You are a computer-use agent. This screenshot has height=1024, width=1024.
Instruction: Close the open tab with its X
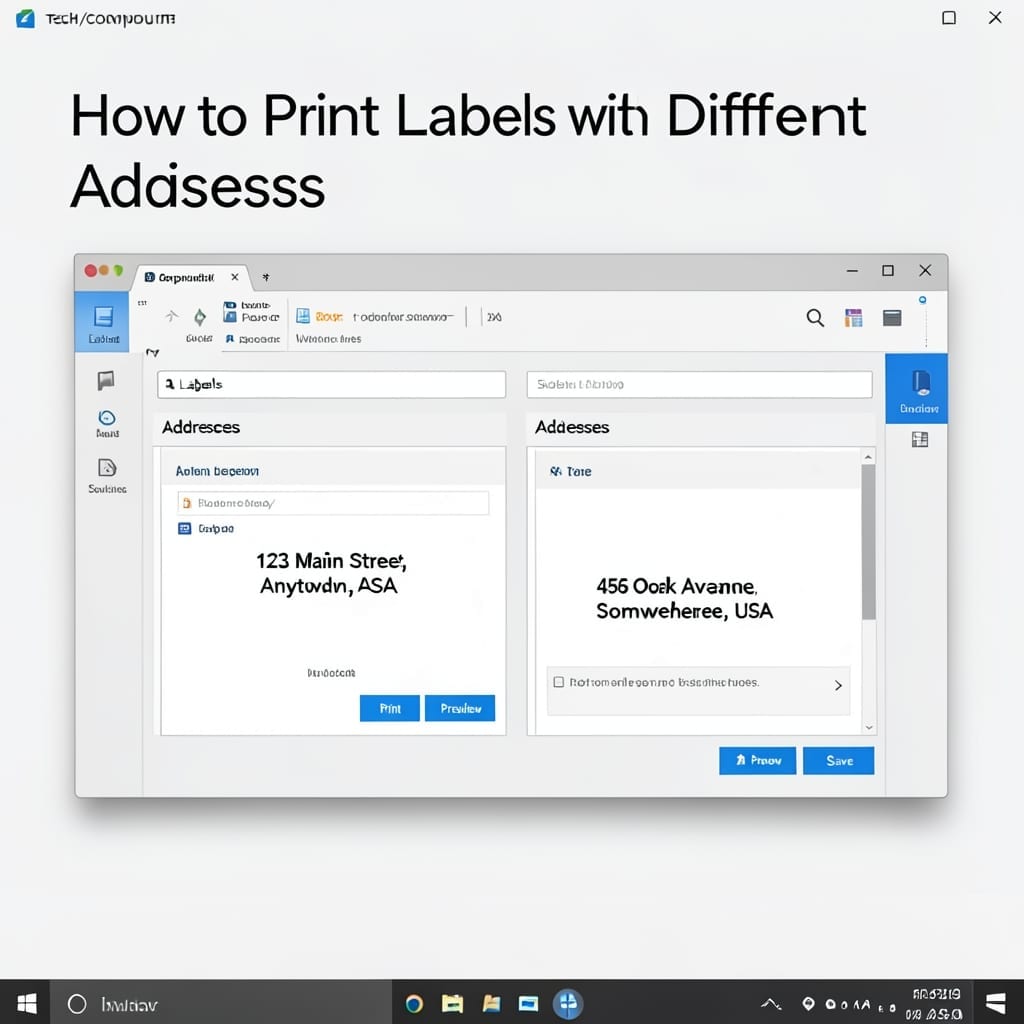(234, 277)
